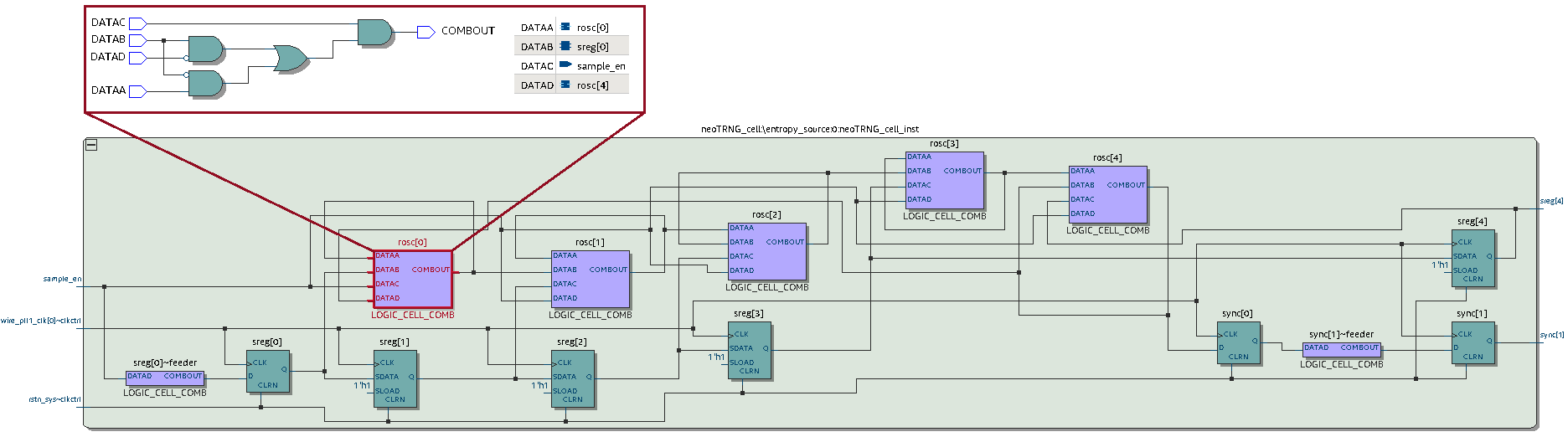The image size is (1568, 437).
Task: Select the DATAB row label in connection table
Action: coord(537,47)
